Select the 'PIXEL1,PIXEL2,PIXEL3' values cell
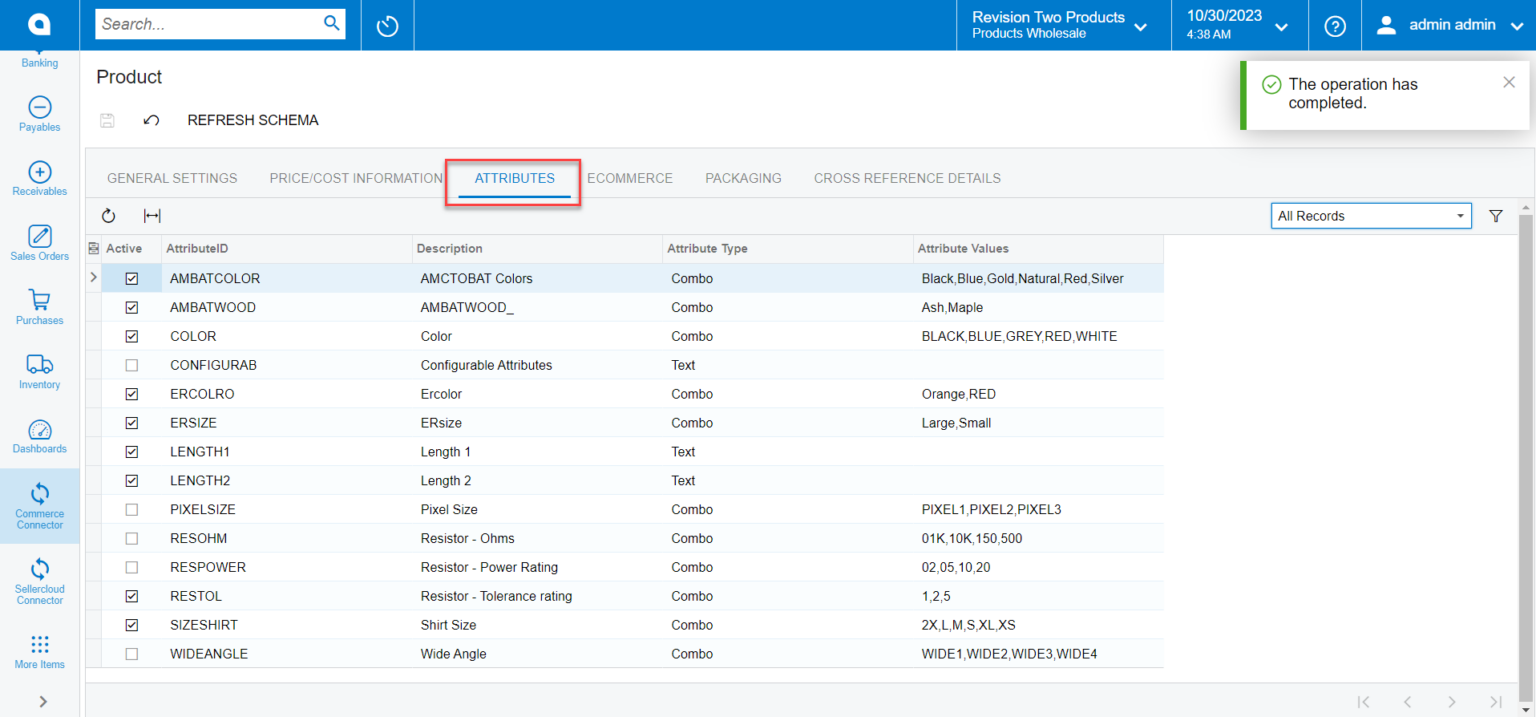This screenshot has width=1536, height=717. point(1038,510)
